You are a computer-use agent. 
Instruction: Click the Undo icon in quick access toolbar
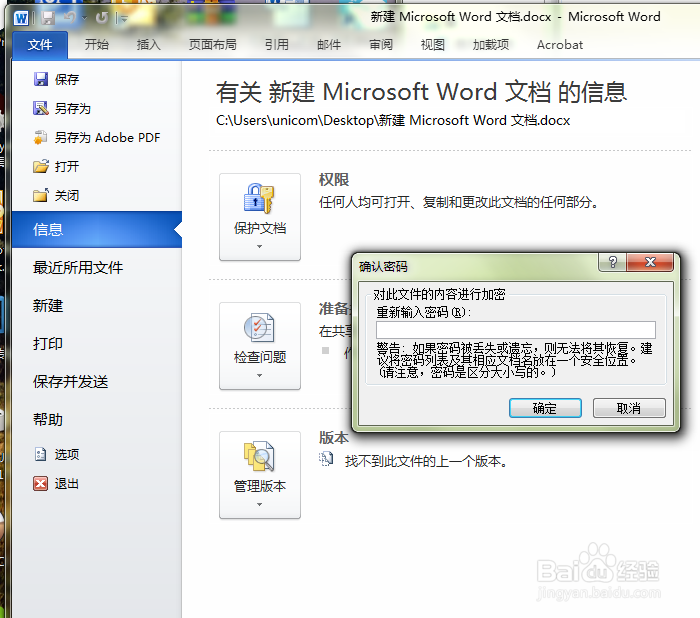70,18
